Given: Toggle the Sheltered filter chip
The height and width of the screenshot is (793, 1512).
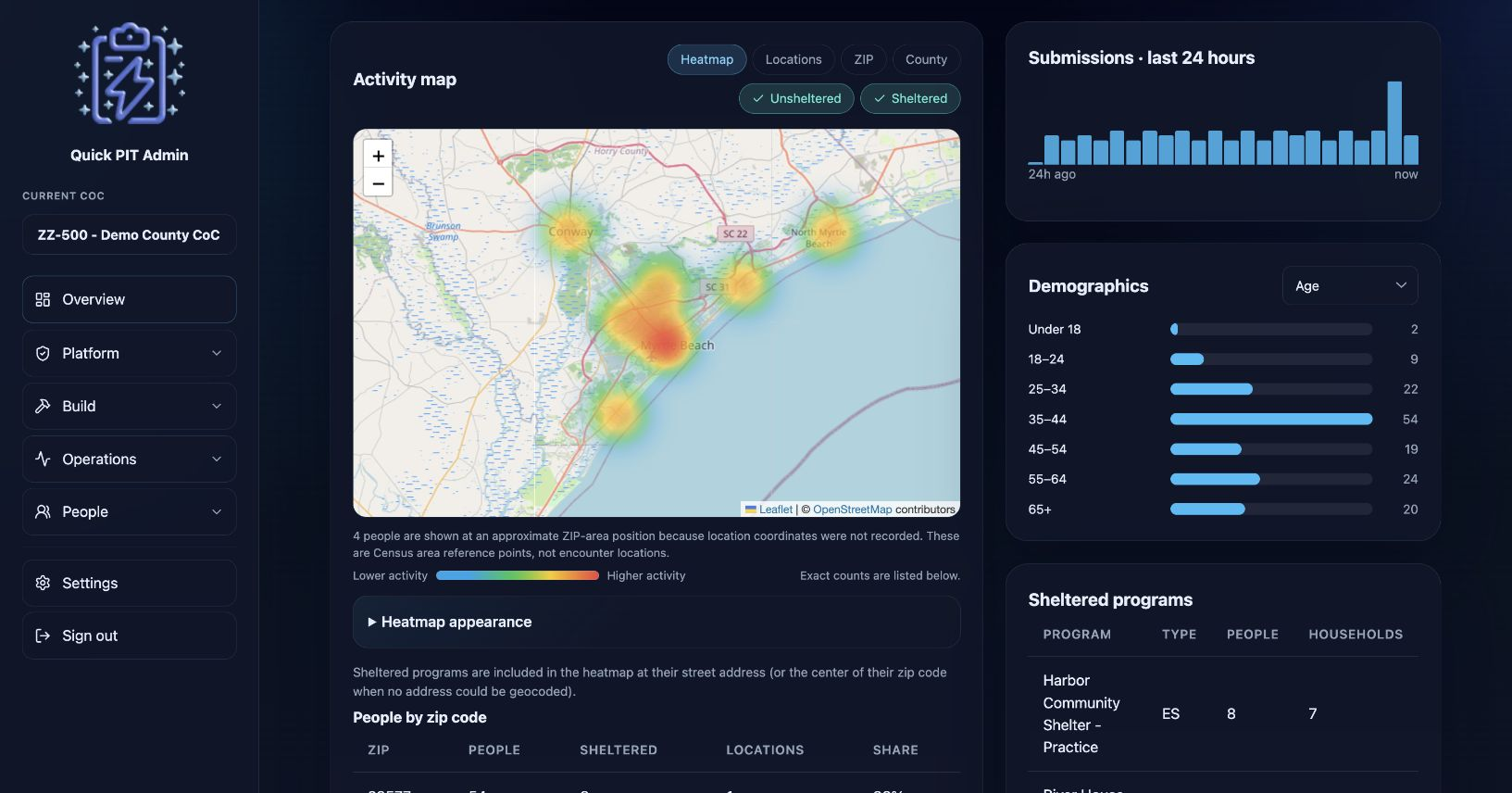Looking at the screenshot, I should point(910,98).
